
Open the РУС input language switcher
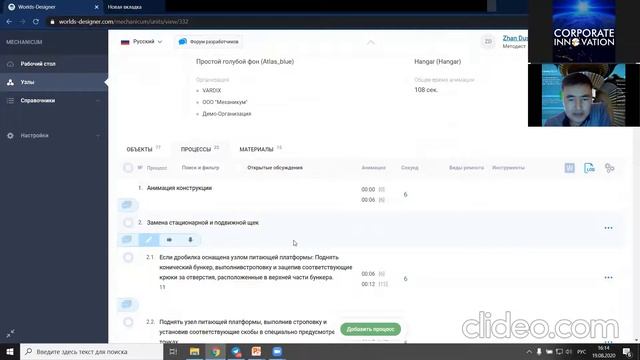click(x=582, y=351)
